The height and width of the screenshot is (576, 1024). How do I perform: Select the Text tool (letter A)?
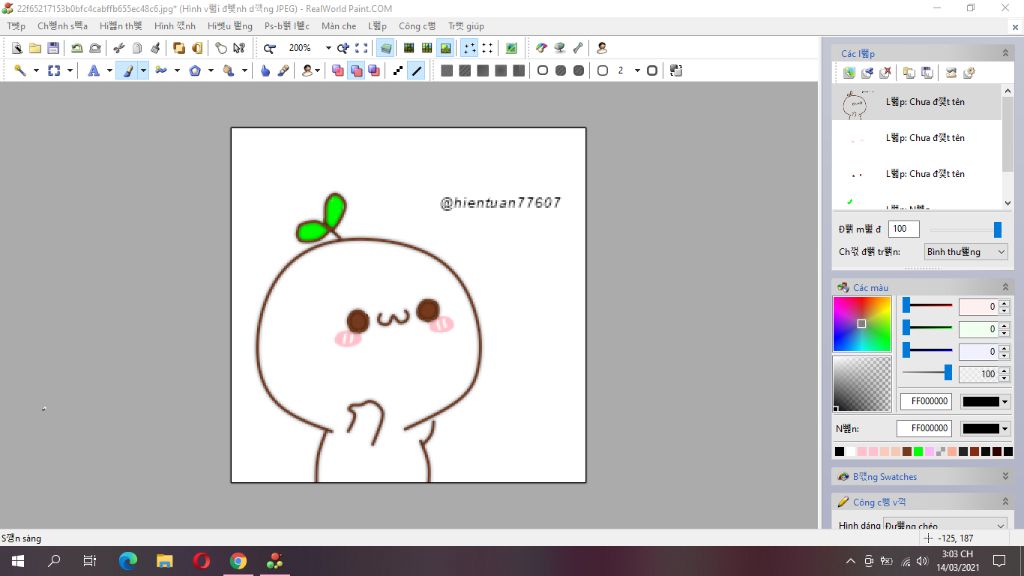[x=93, y=71]
